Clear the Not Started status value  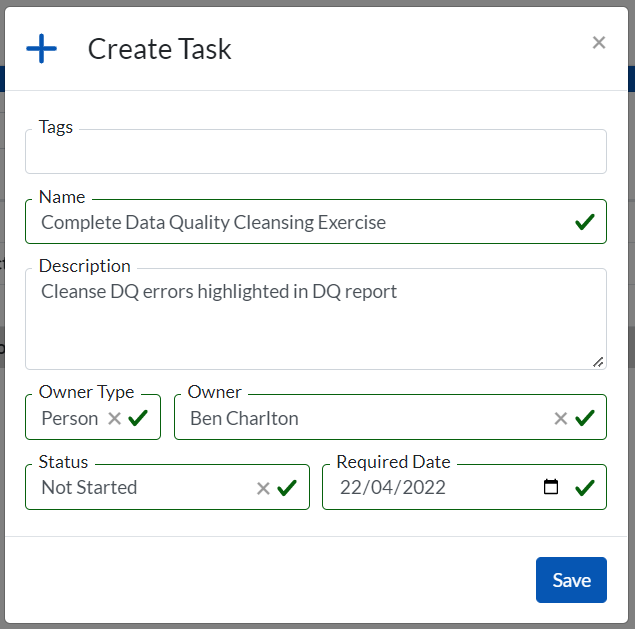(x=263, y=488)
